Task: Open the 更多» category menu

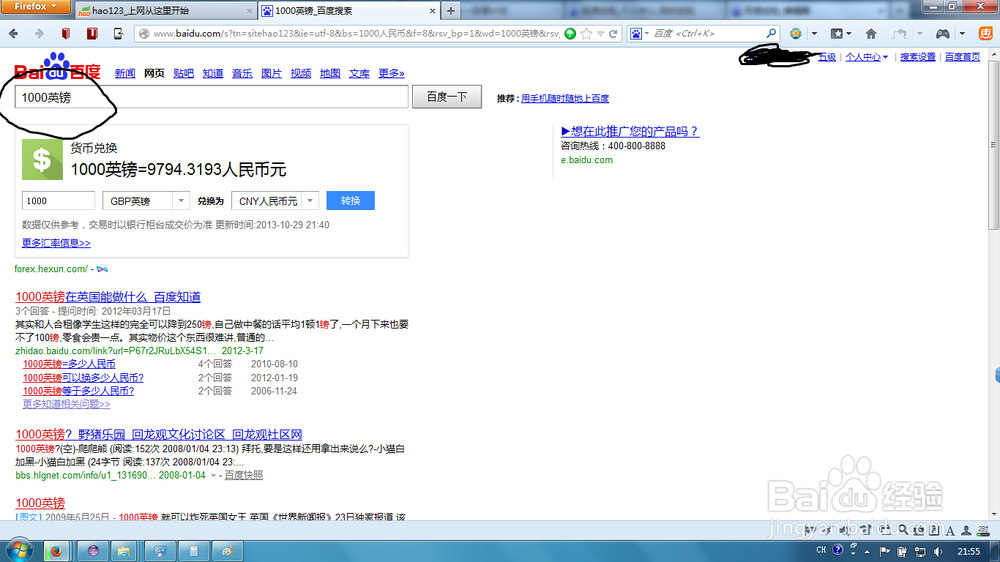Action: point(392,73)
